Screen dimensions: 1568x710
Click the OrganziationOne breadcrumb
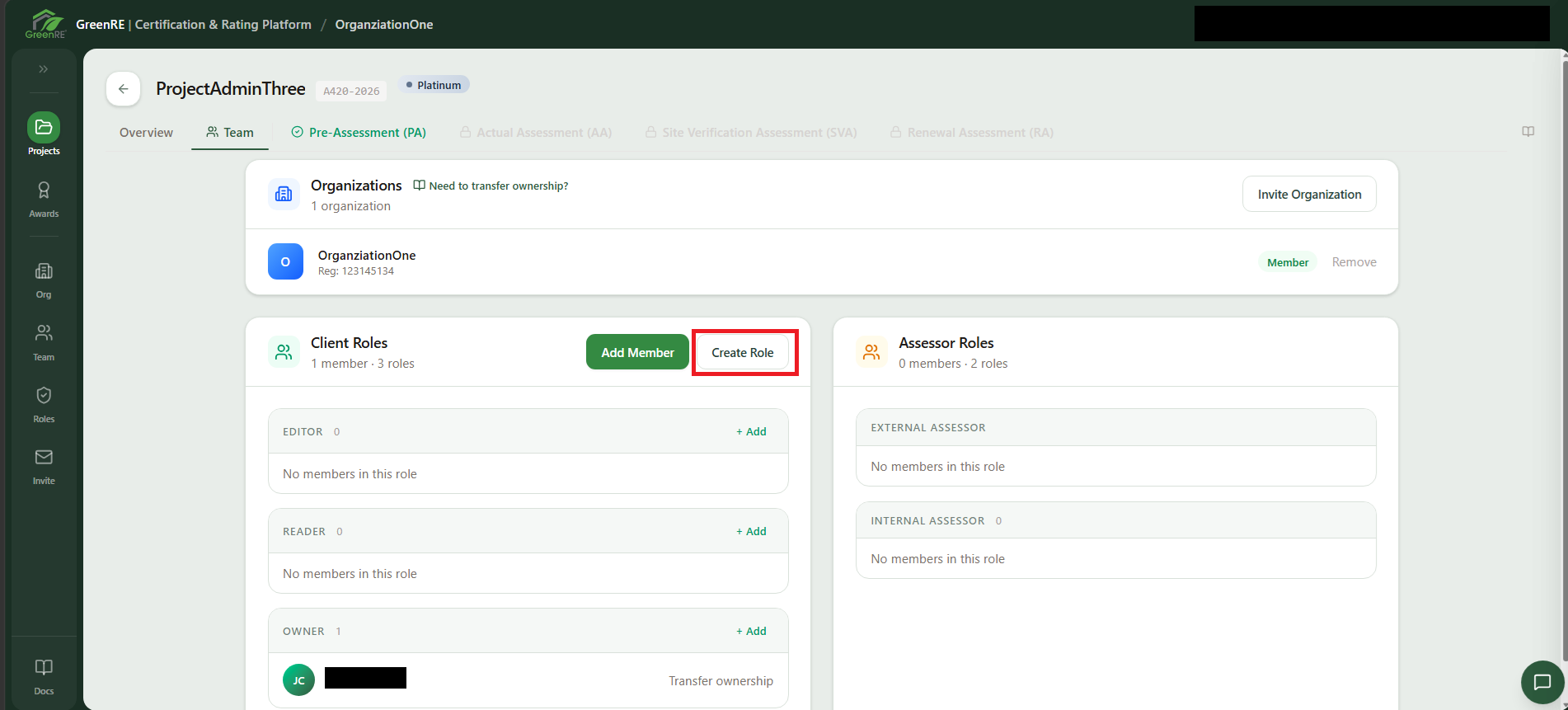(384, 25)
